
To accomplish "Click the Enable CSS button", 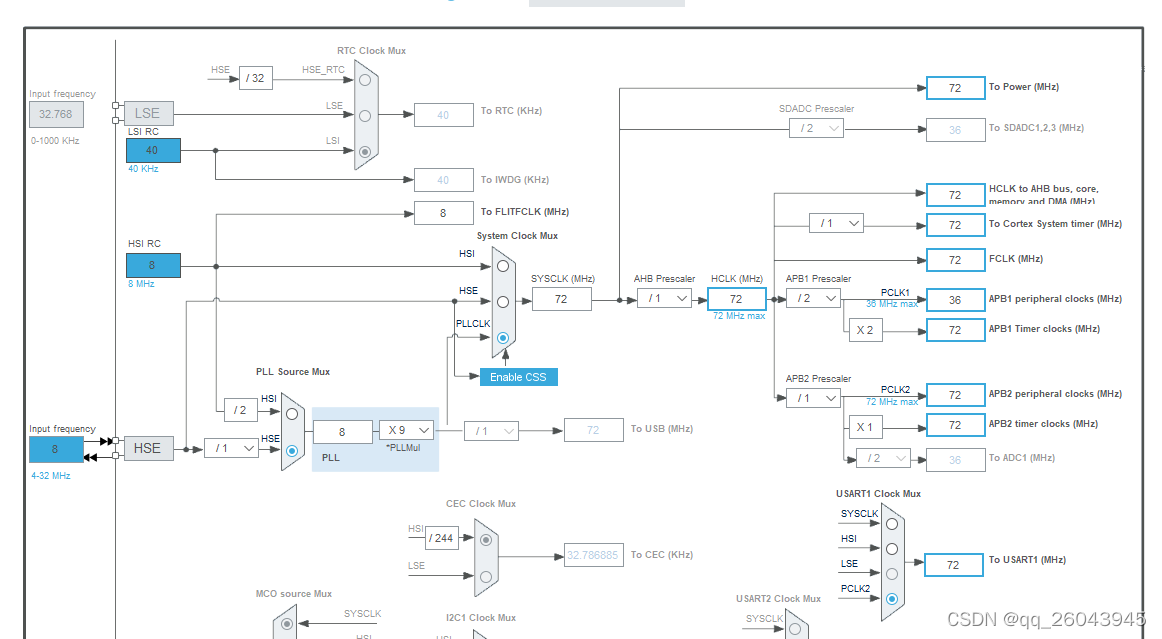I will coord(519,377).
